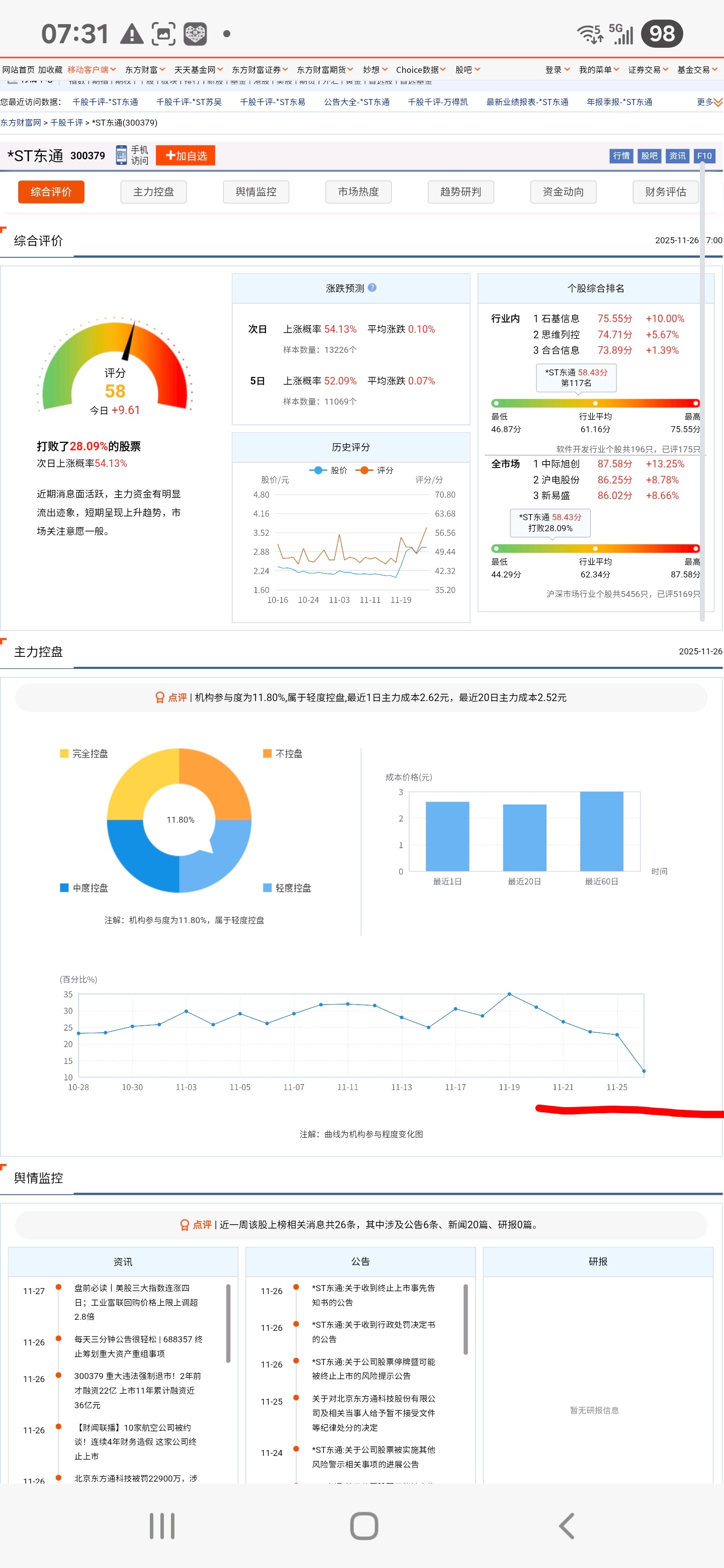The height and width of the screenshot is (1568, 724).
Task: Select the 综合评价 tab
Action: (51, 192)
